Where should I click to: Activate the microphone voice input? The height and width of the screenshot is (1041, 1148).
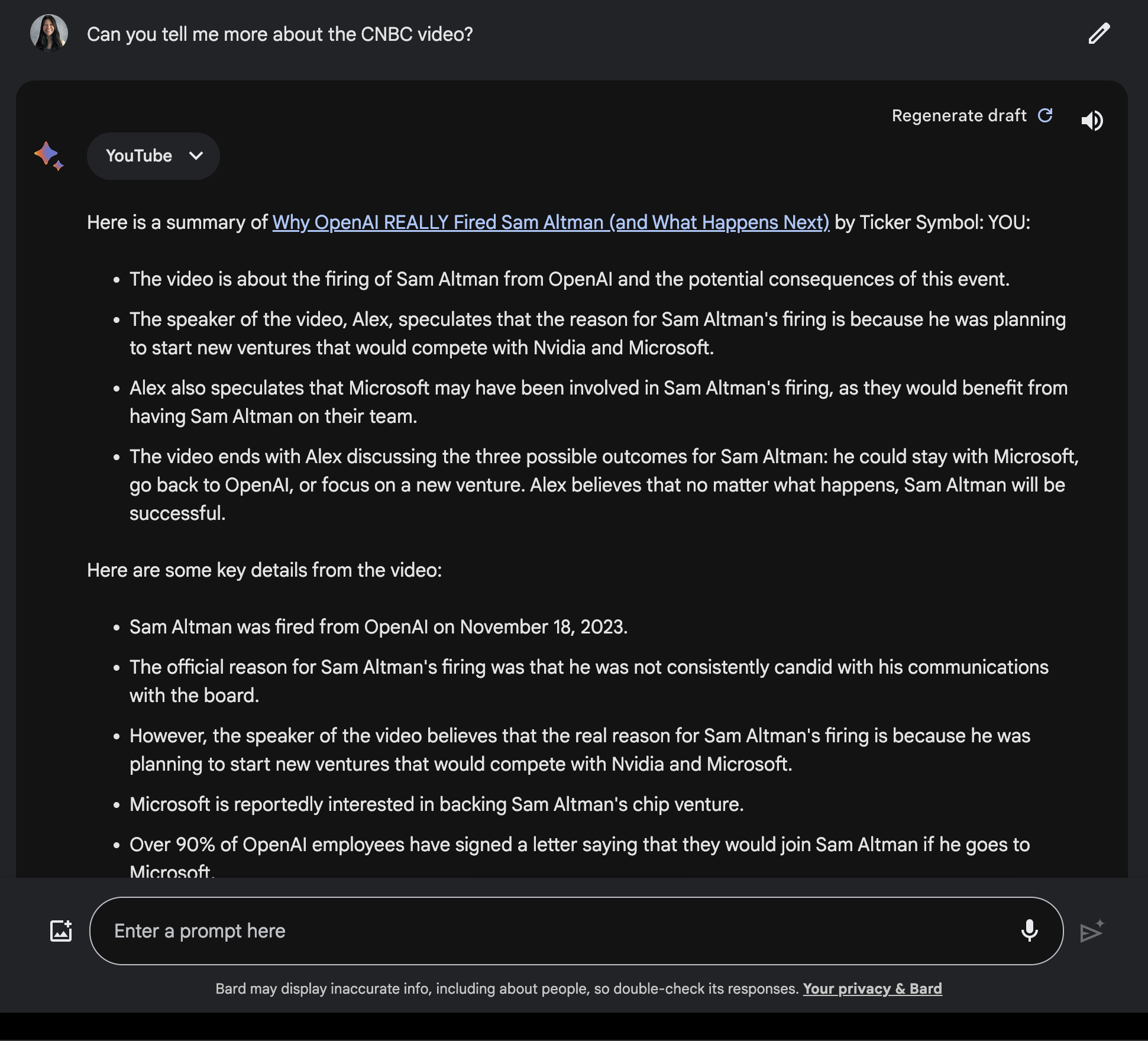pyautogui.click(x=1029, y=931)
